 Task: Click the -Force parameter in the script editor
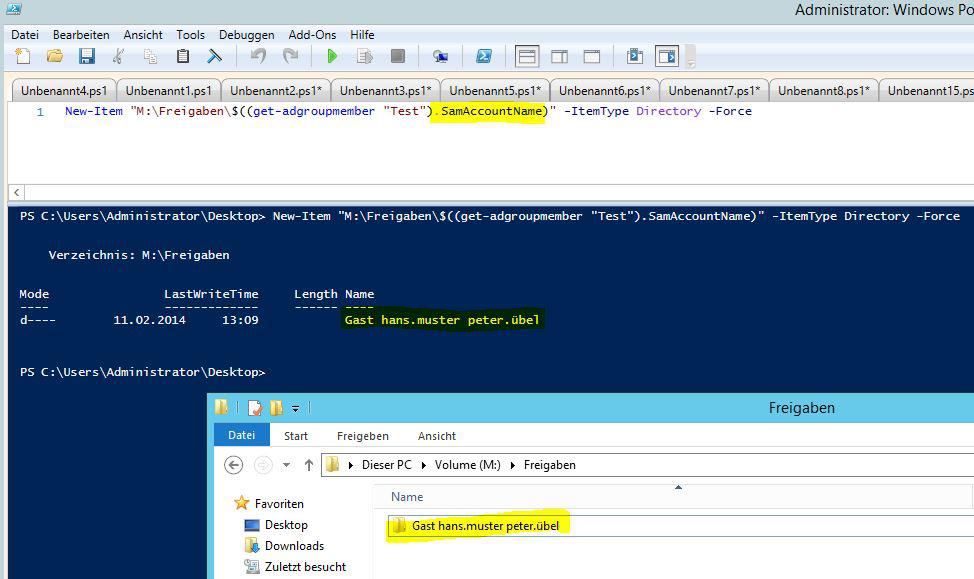click(730, 111)
